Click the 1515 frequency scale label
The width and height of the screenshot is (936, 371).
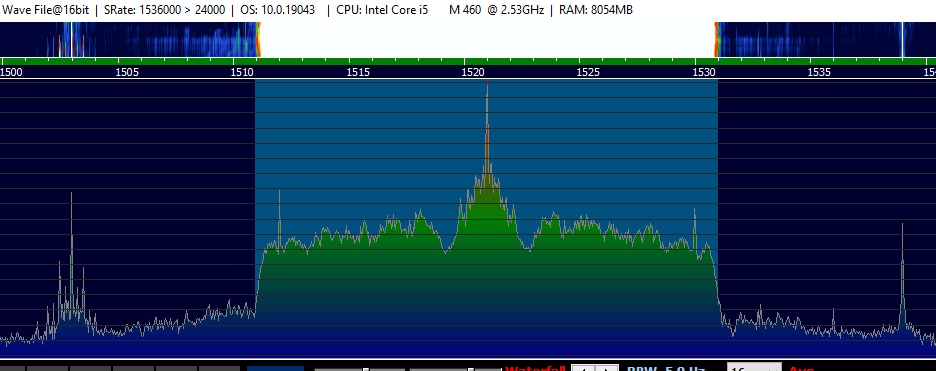tap(358, 73)
